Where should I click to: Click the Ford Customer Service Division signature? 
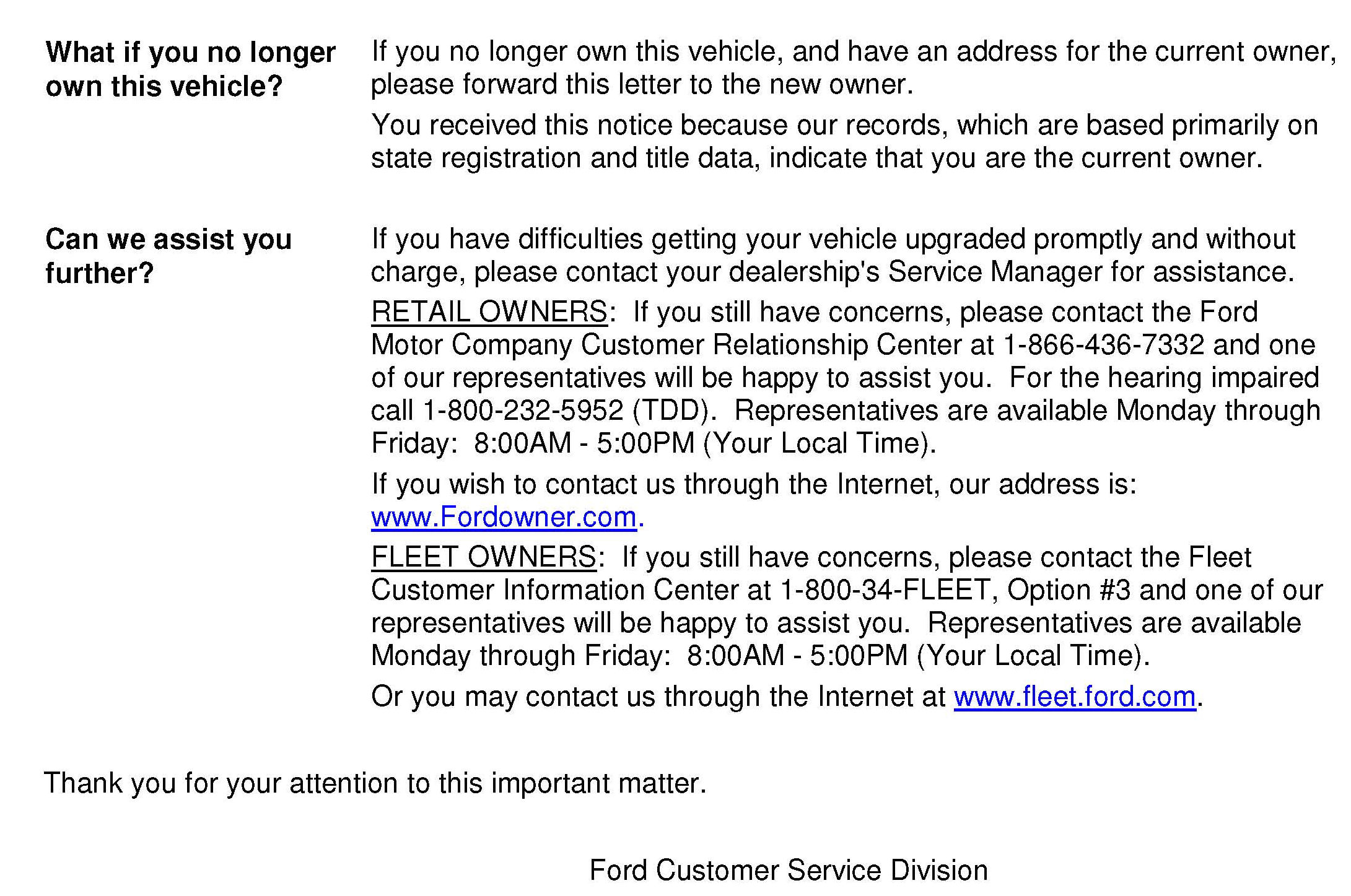[788, 870]
